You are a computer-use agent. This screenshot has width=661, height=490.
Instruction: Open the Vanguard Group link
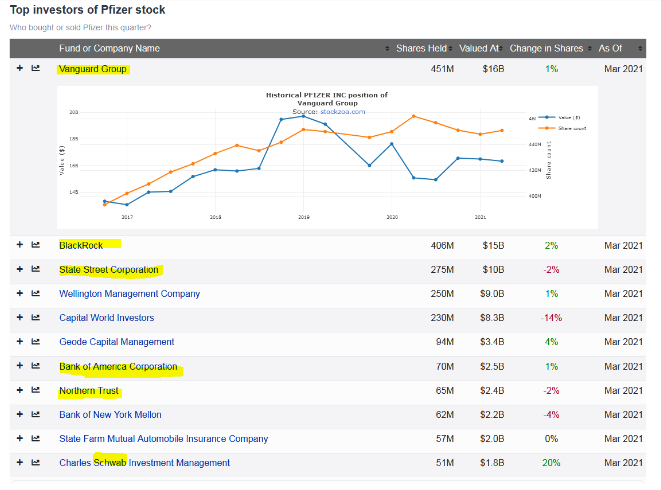point(93,69)
